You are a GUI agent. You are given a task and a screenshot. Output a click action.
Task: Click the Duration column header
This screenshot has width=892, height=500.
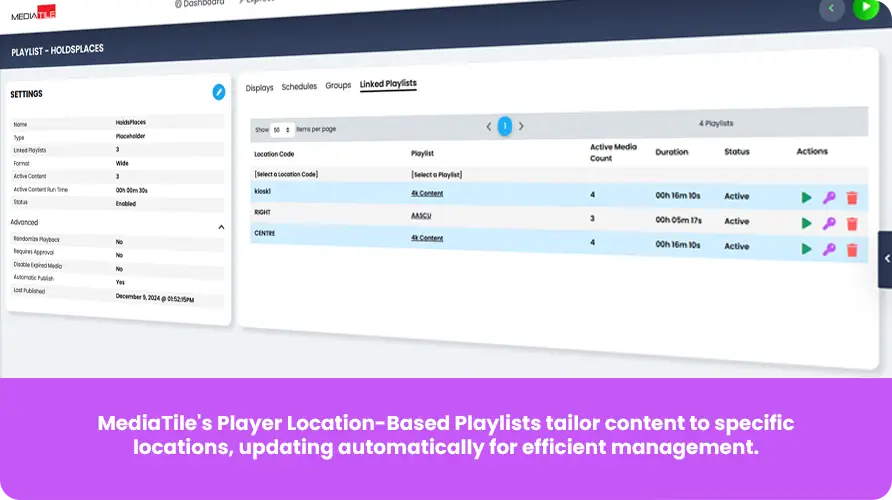click(672, 152)
